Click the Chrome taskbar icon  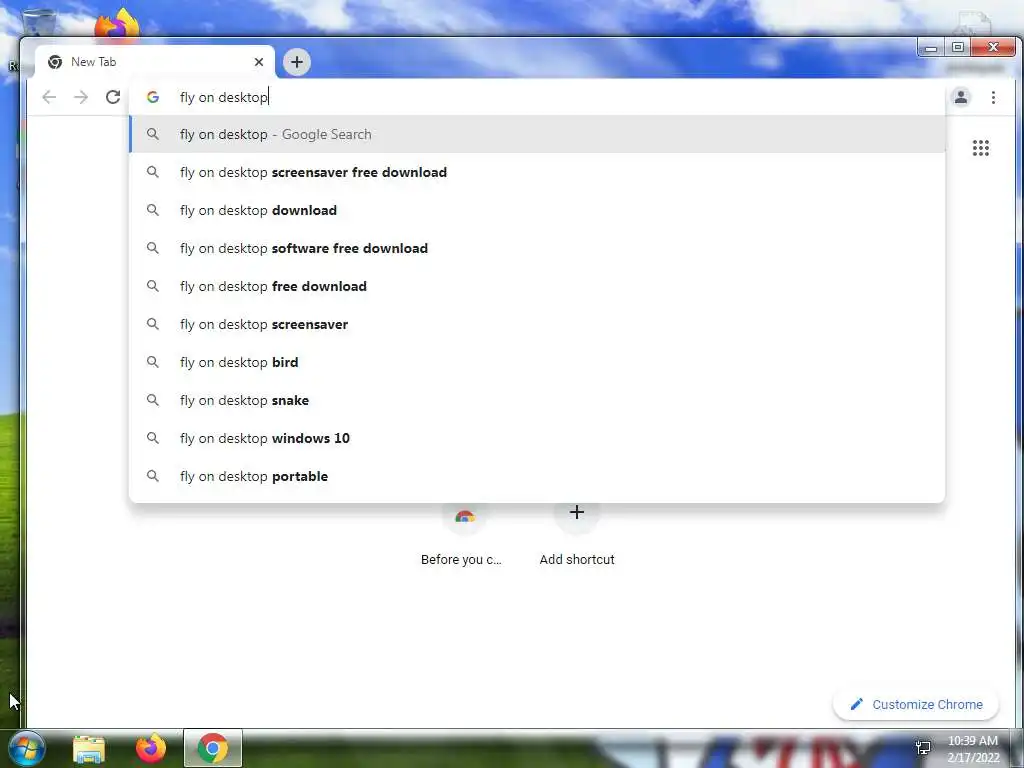coord(213,748)
